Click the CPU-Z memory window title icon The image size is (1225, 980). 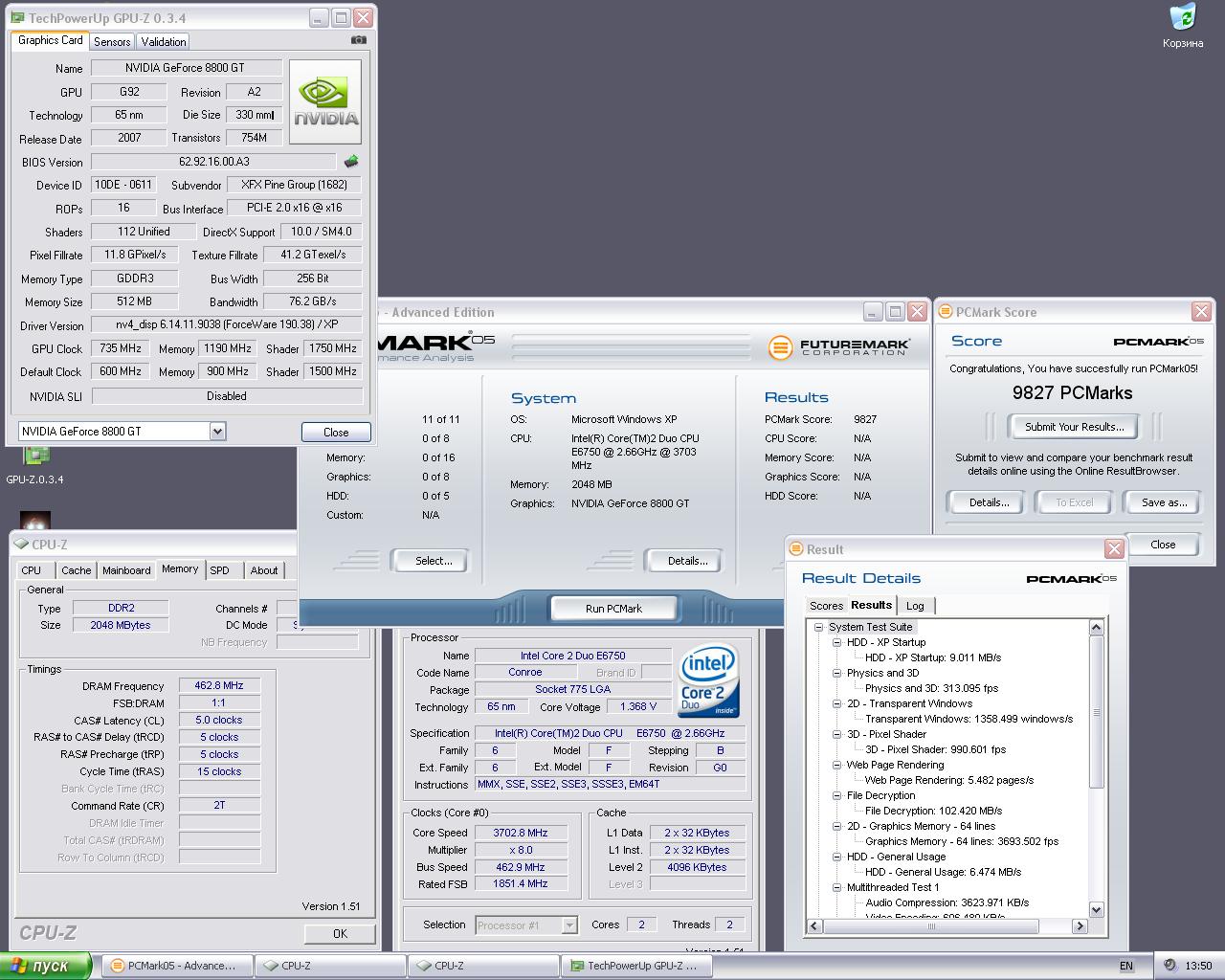[20, 544]
